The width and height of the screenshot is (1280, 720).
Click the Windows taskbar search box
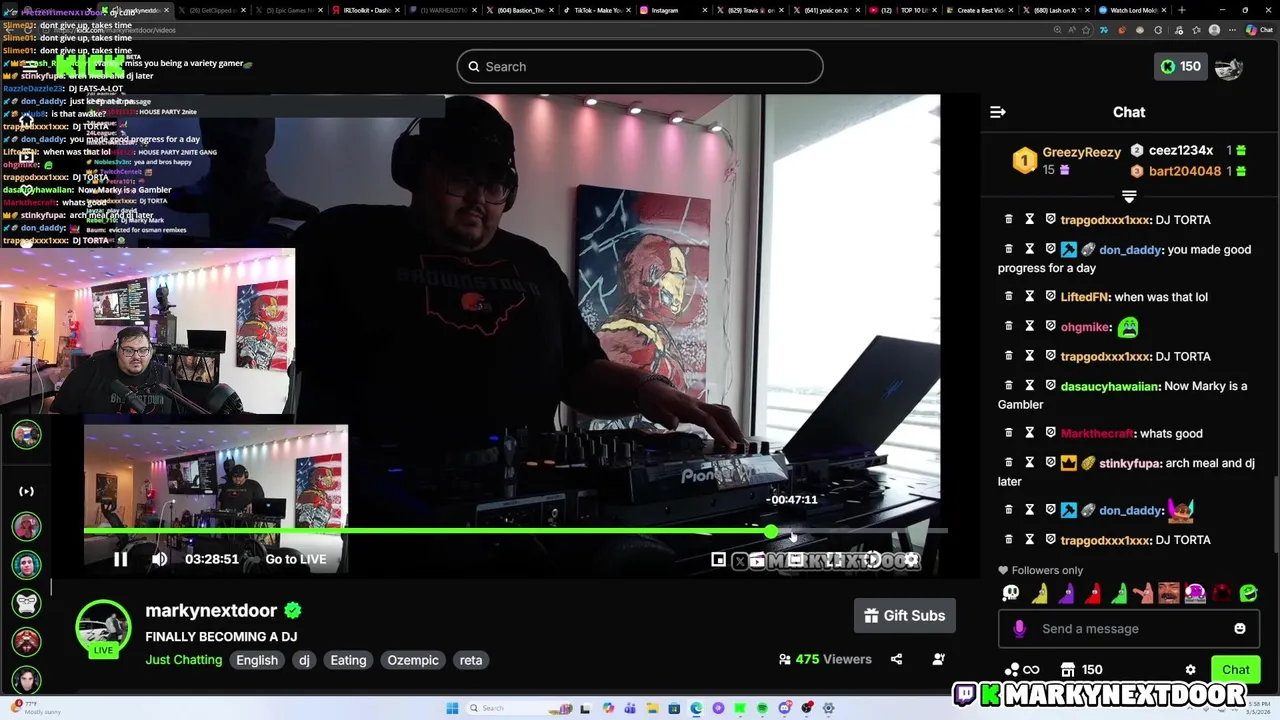(519, 708)
